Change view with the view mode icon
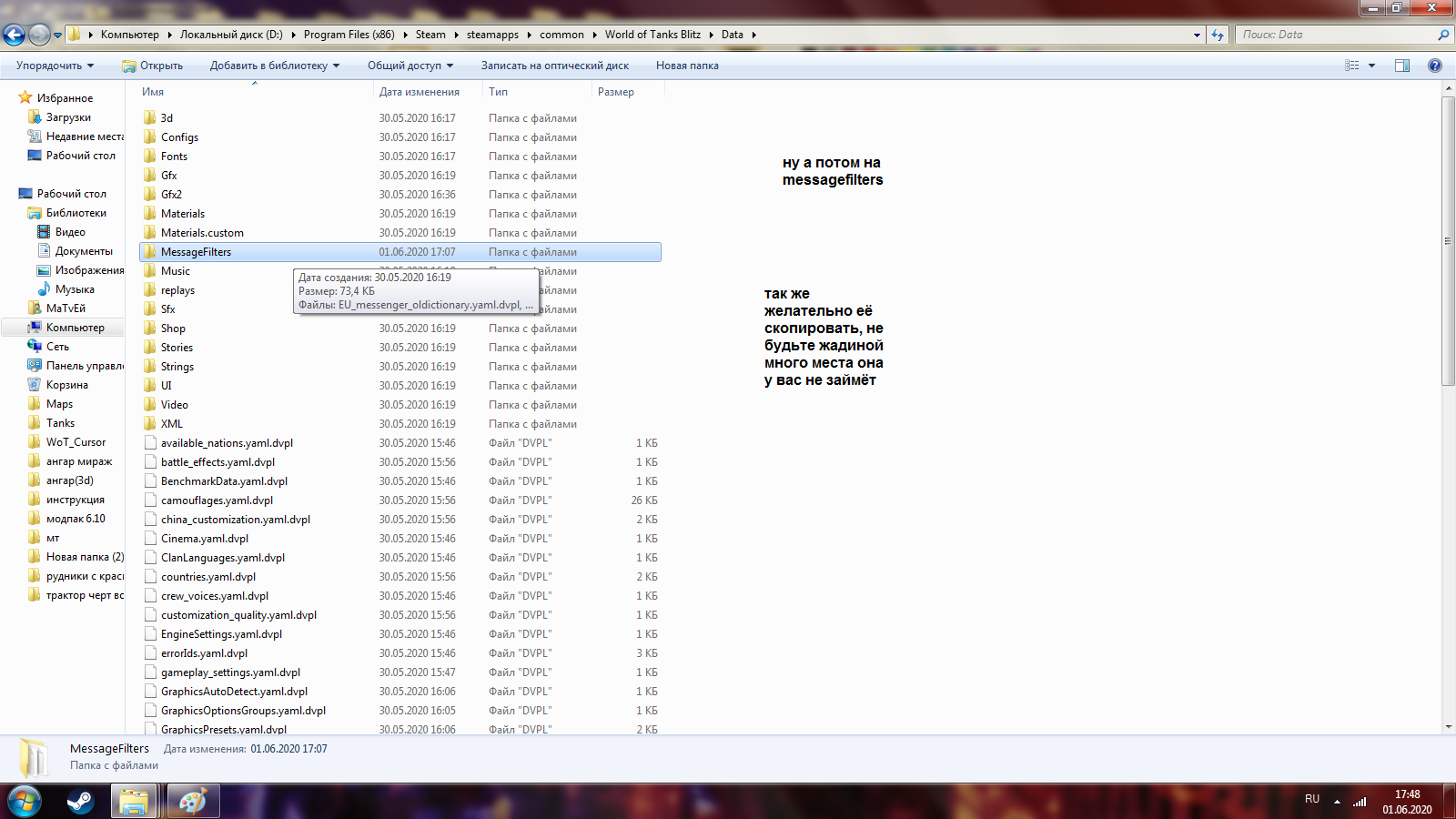The image size is (1456, 819). point(1352,66)
